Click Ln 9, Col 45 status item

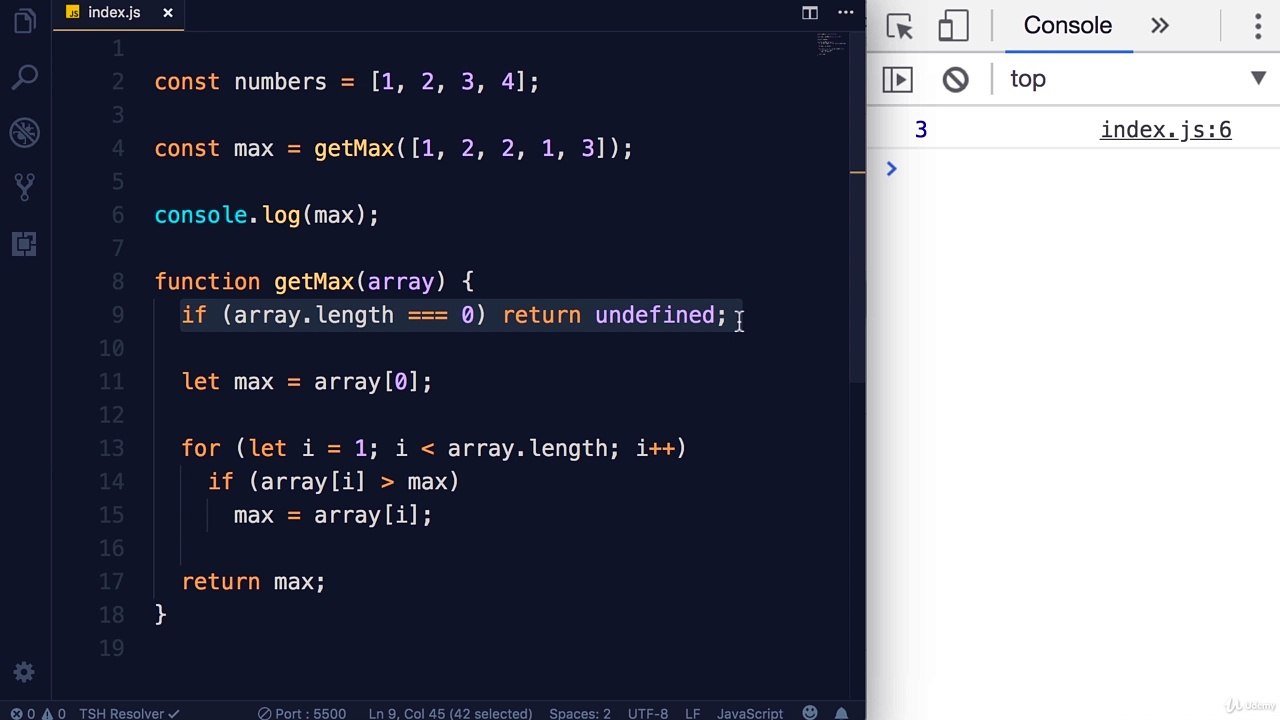click(x=450, y=713)
